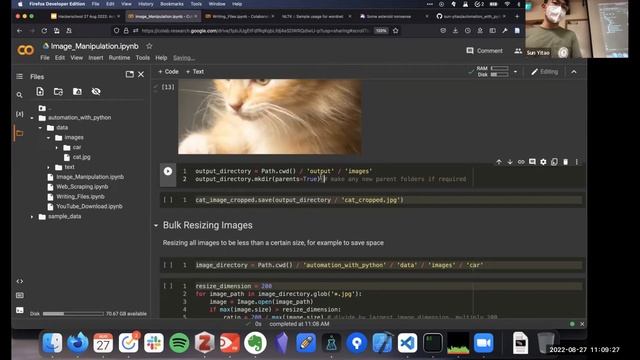Go back in the browser
Screen dimensions: 640x360
[20, 31]
